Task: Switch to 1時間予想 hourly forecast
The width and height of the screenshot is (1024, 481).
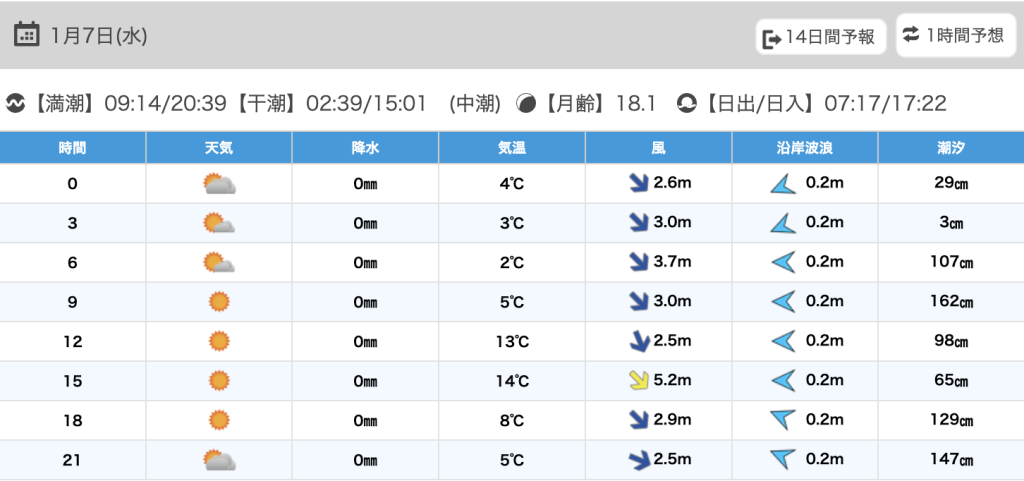Action: coord(954,35)
